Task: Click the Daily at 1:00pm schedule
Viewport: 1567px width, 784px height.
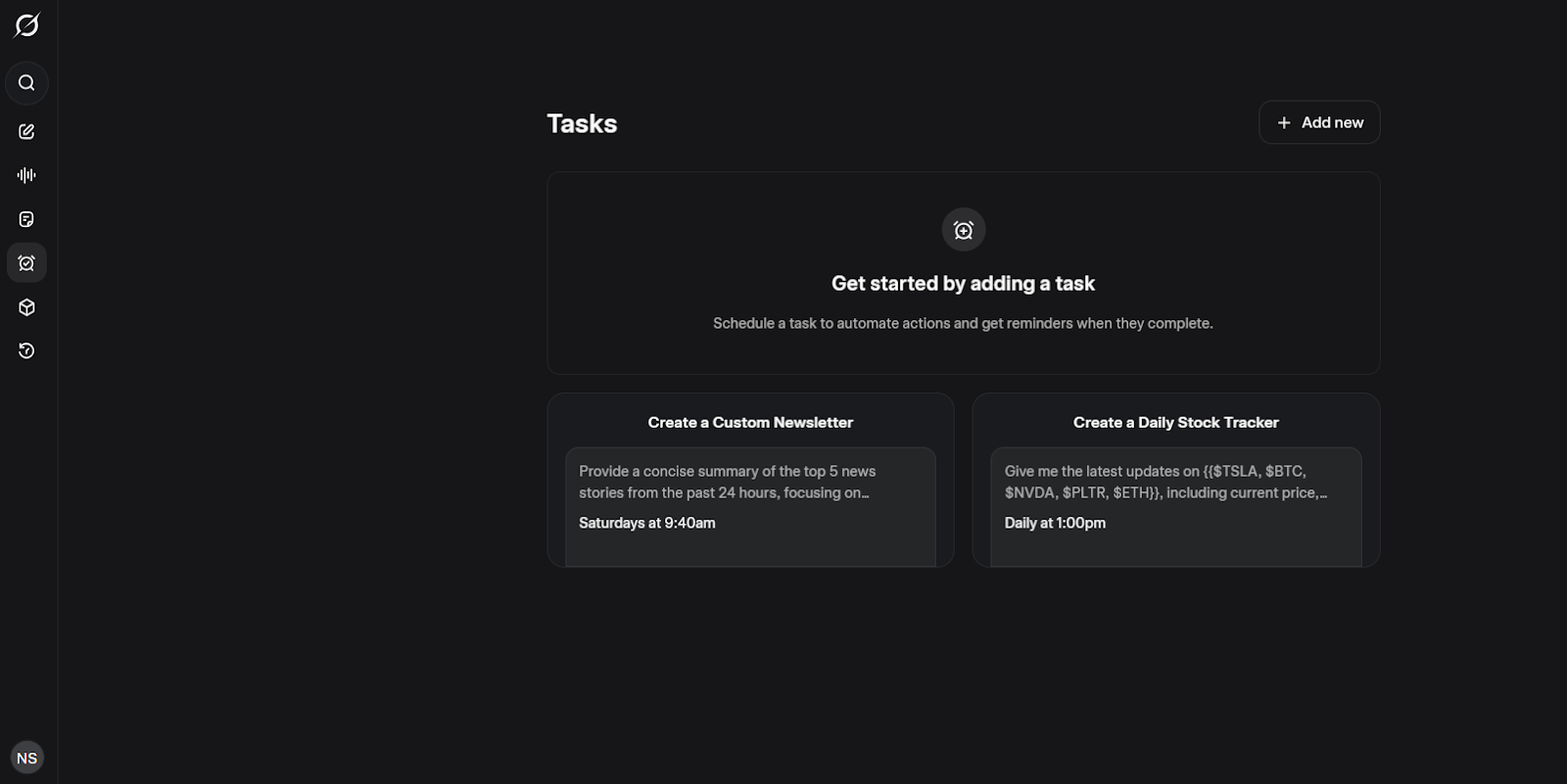Action: pos(1056,523)
